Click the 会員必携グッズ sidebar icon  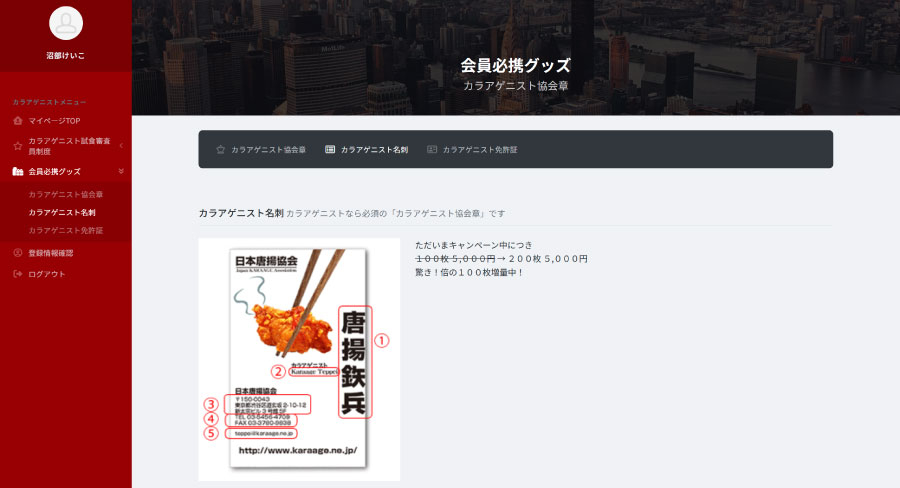(18, 172)
